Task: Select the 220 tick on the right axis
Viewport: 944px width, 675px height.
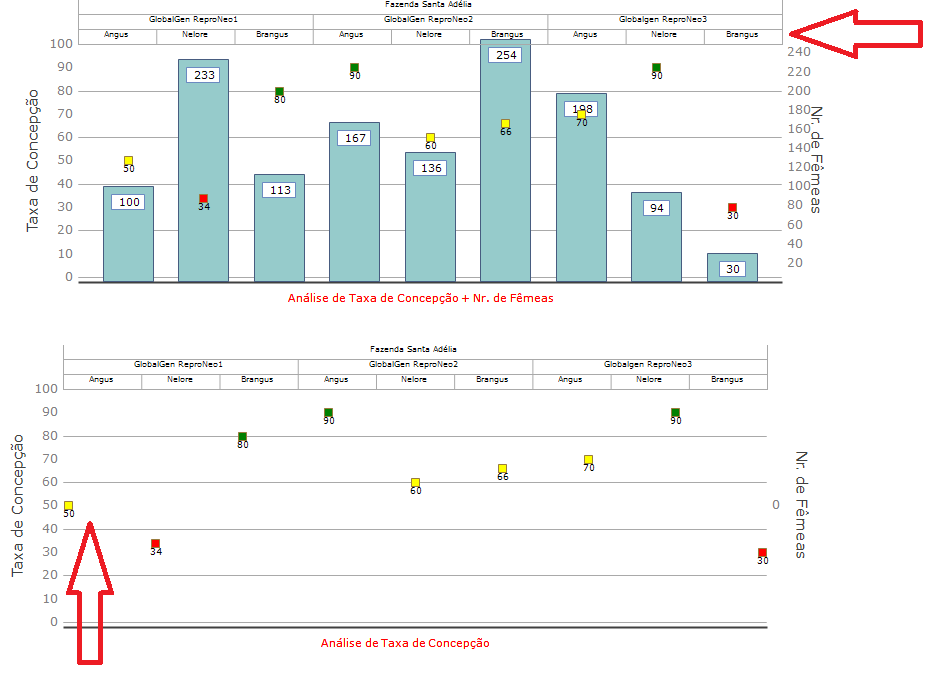Action: pos(799,72)
